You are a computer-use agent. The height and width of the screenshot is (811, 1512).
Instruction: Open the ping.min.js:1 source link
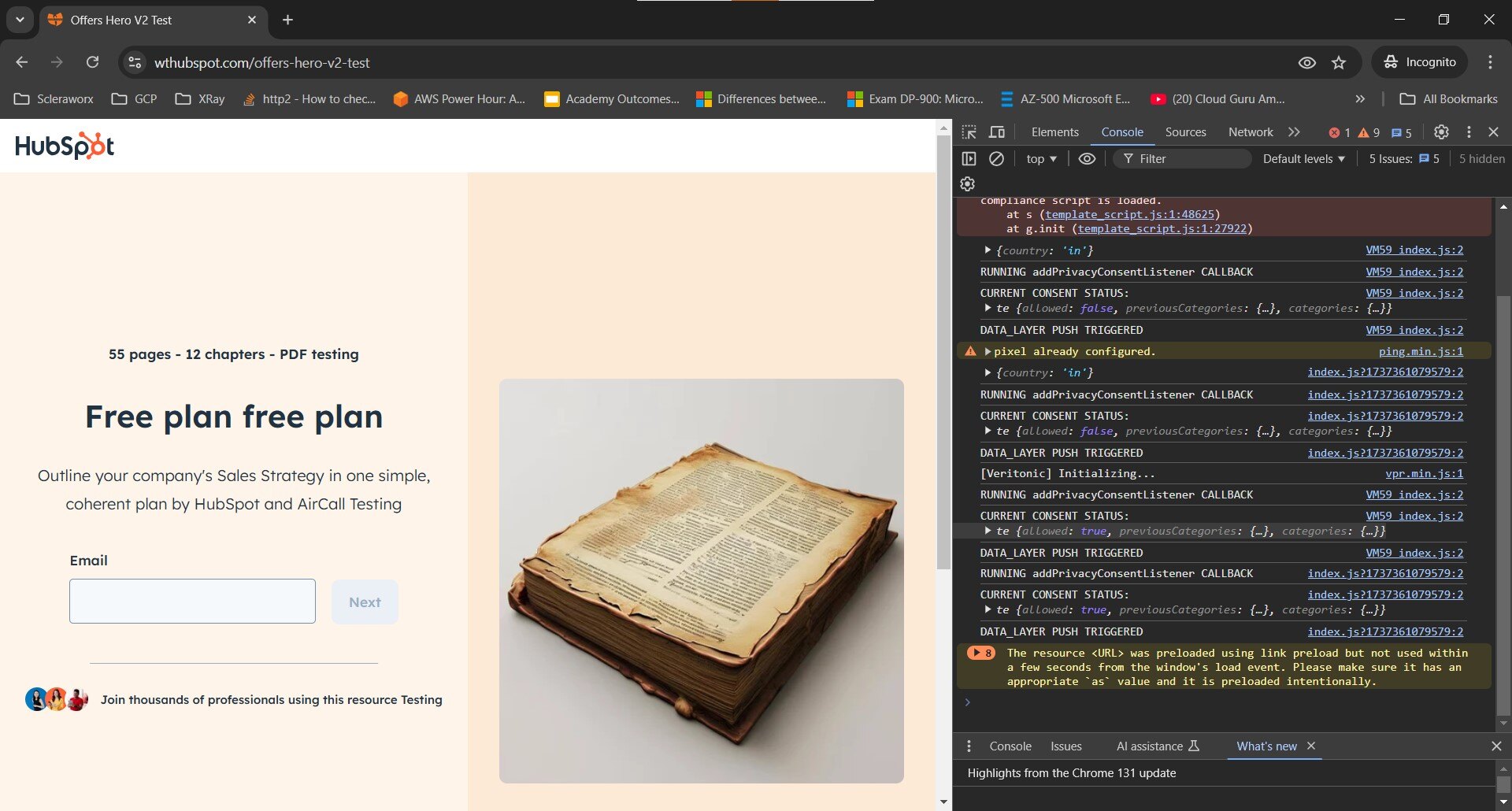[x=1420, y=352]
